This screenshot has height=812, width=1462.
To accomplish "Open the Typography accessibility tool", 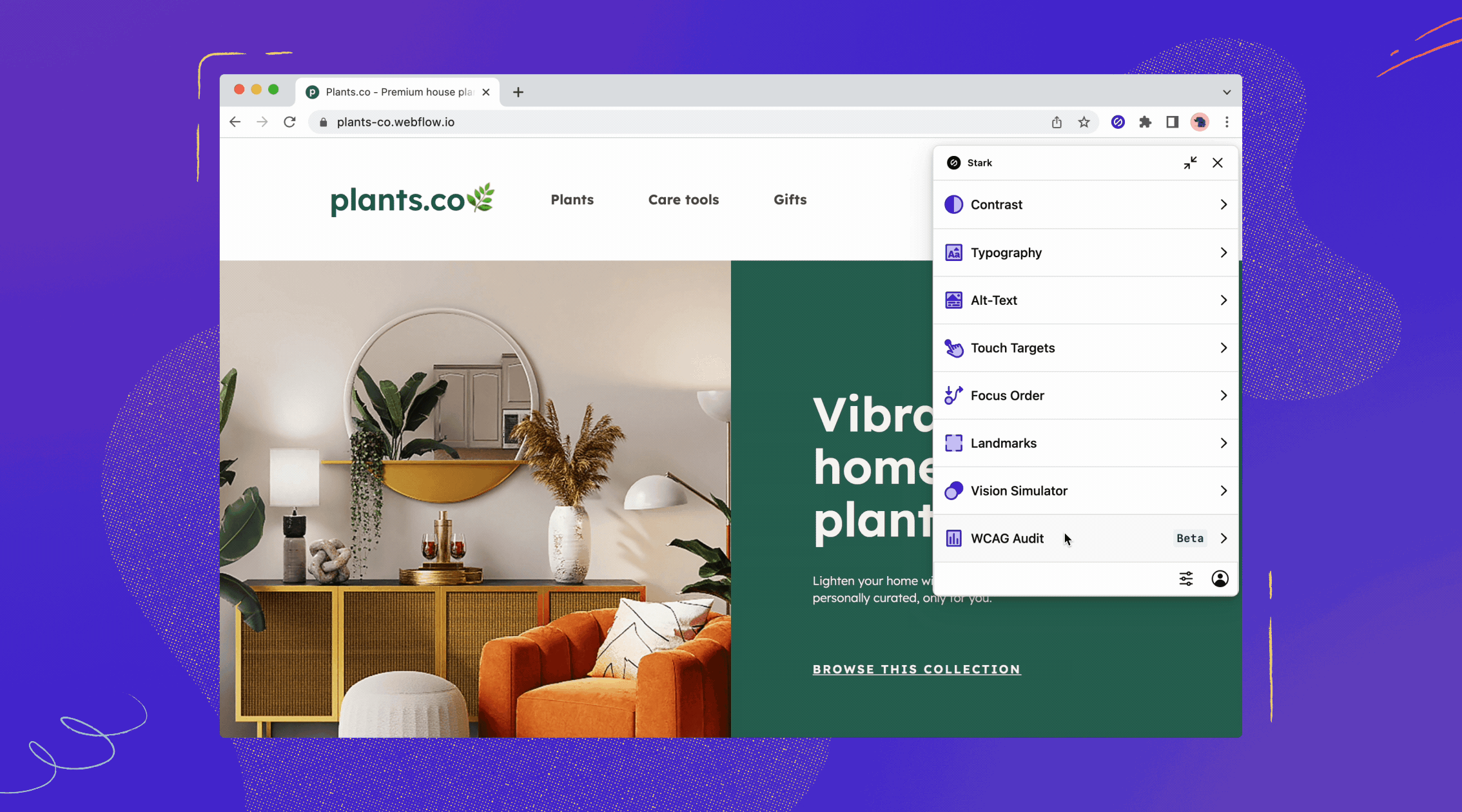I will (x=1086, y=252).
